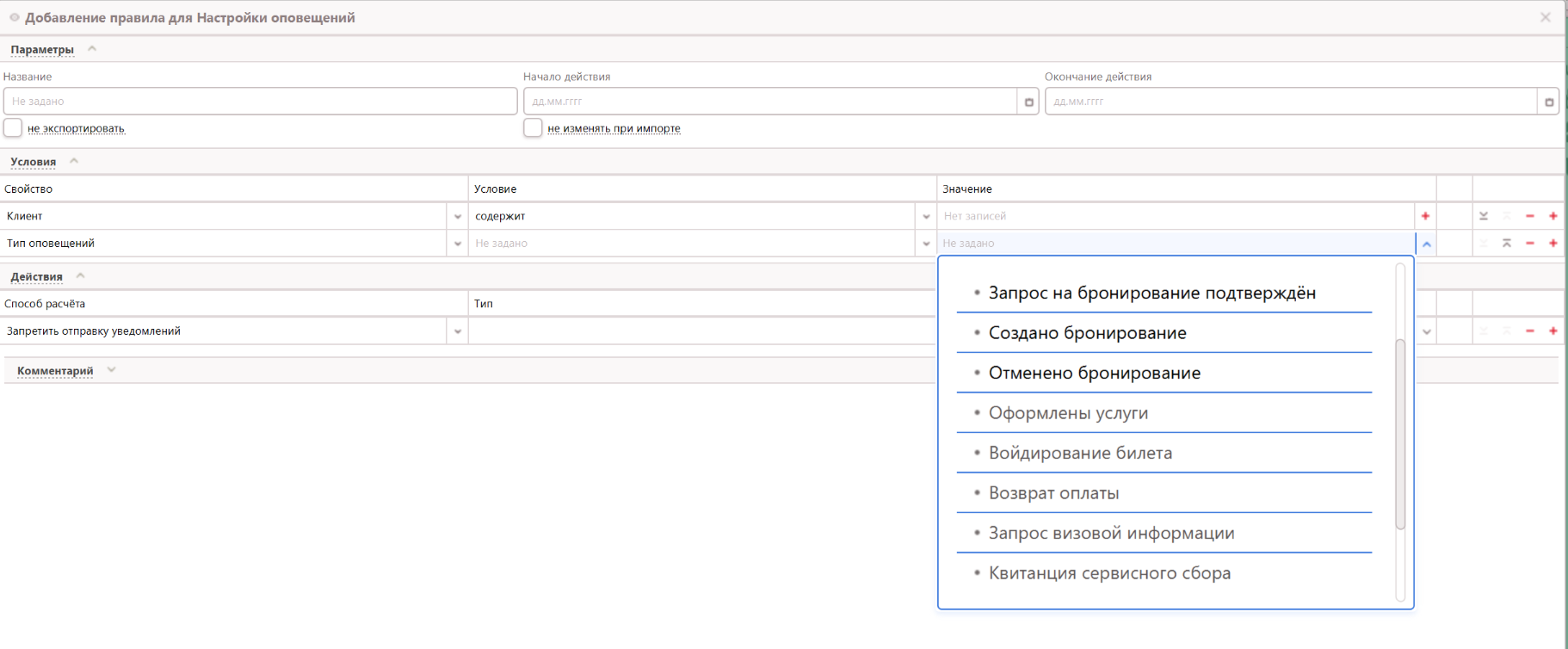Image resolution: width=1568 pixels, height=649 pixels.
Task: Delete the Запретить отправку уведомлений action row
Action: 1530,331
